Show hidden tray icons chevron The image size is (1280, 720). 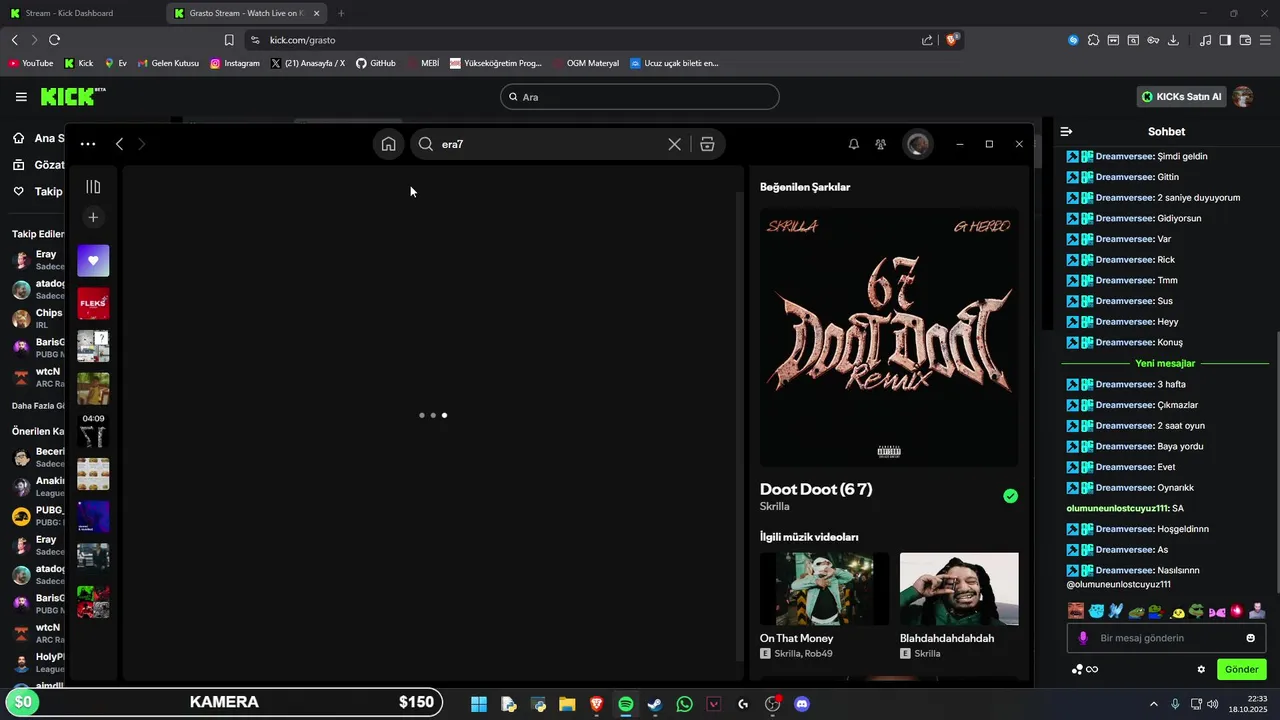(1153, 704)
